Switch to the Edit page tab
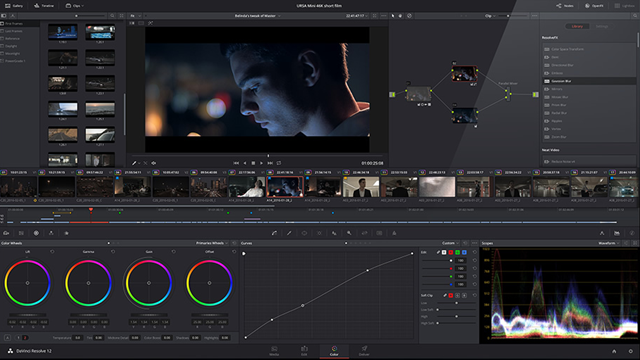Screen dimensions: 640x360 (x=304, y=351)
